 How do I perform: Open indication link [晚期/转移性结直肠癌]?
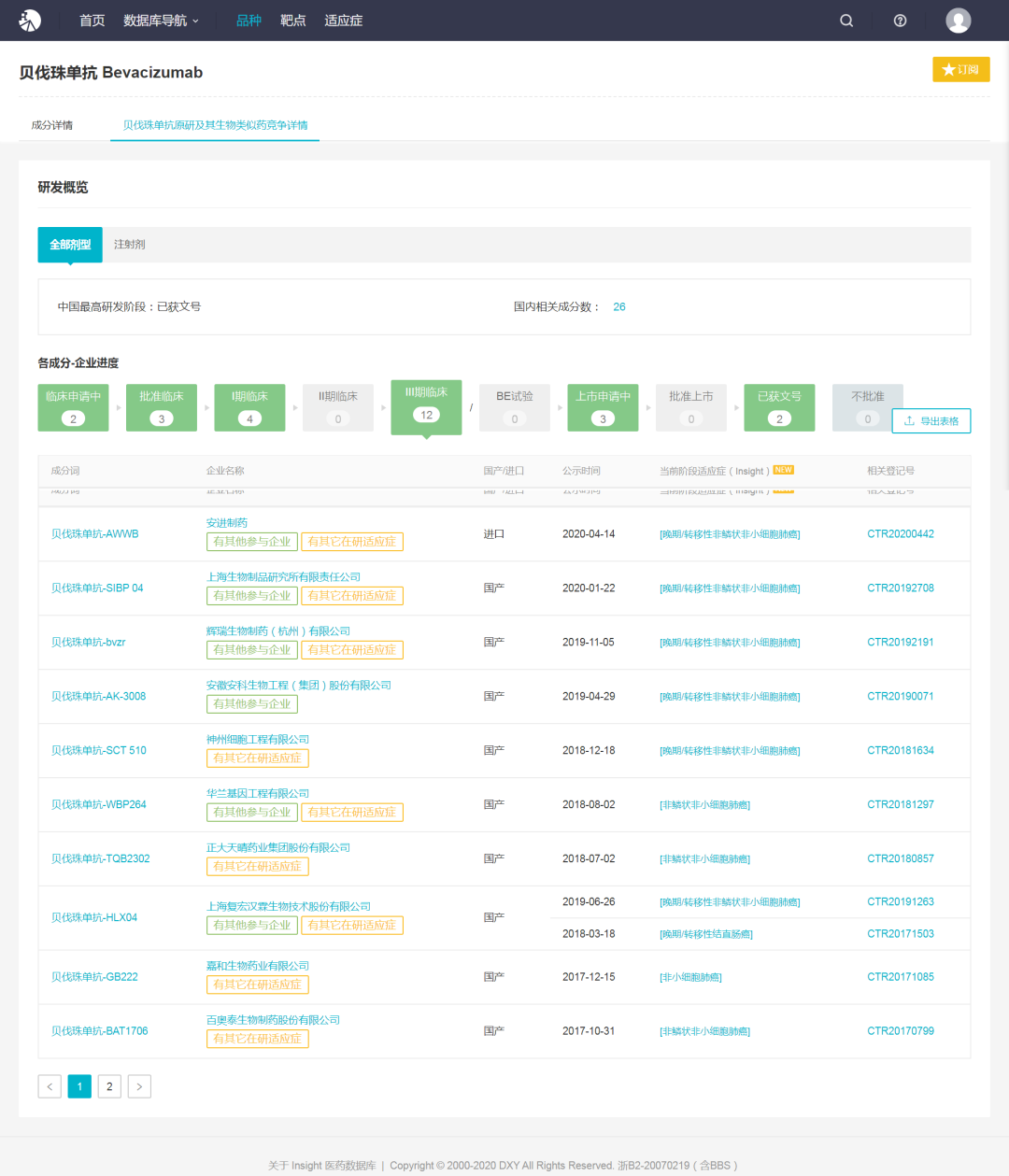coord(706,934)
